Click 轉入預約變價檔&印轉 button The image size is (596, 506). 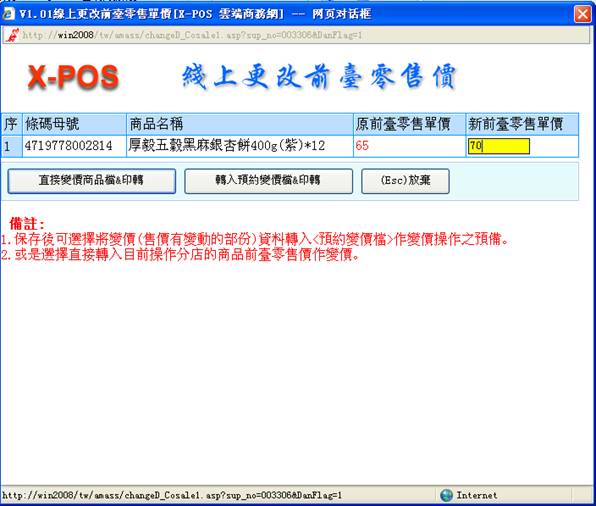[x=268, y=181]
